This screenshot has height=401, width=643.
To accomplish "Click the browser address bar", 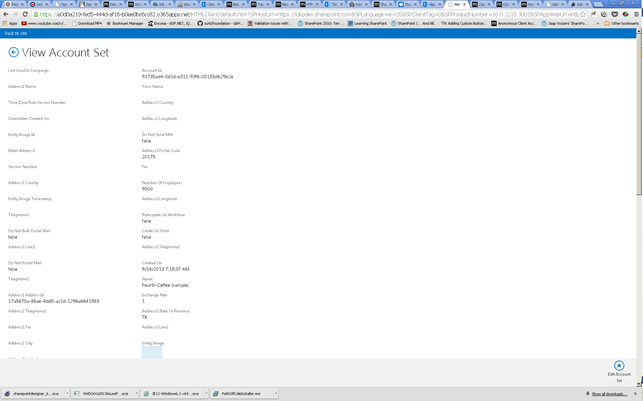I will coord(300,14).
